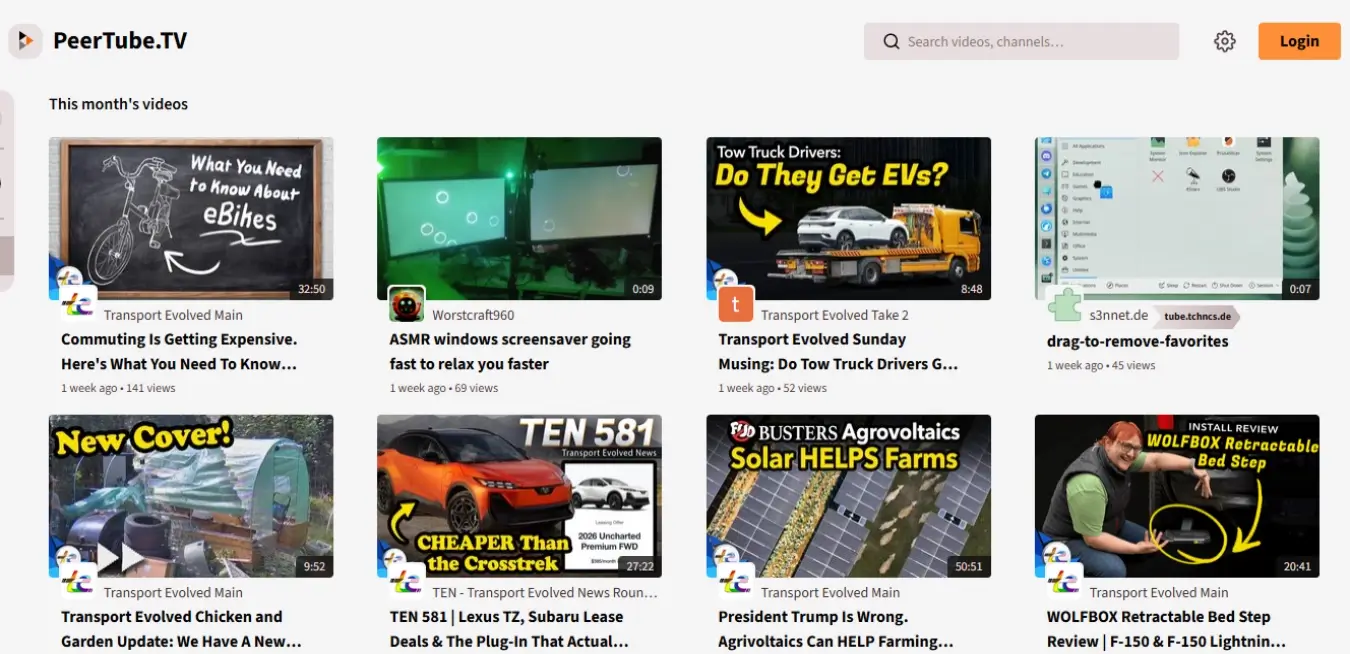Open the orange 't' Transport Evolved Take 2 avatar

[x=736, y=304]
